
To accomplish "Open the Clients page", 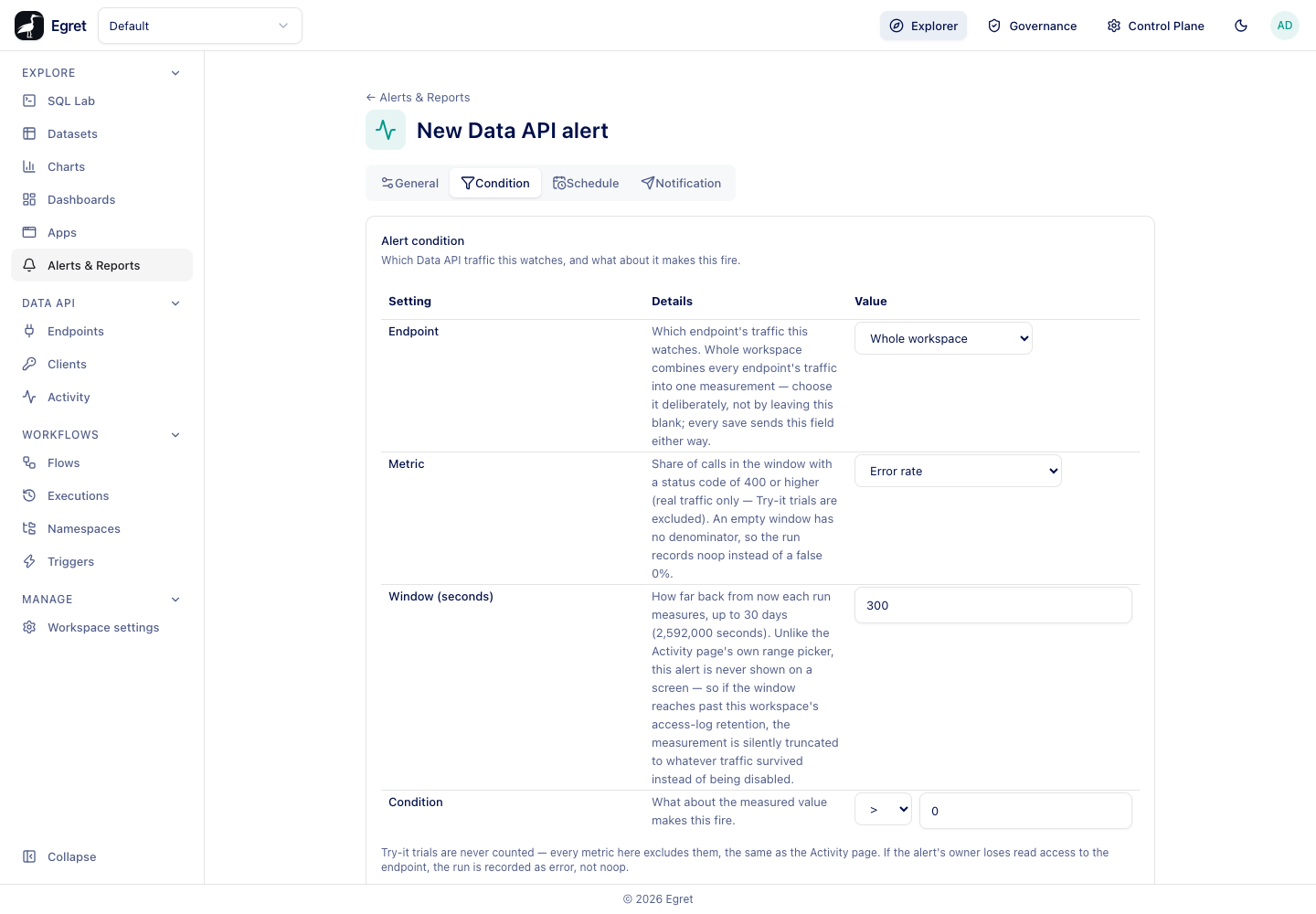I will [101, 364].
